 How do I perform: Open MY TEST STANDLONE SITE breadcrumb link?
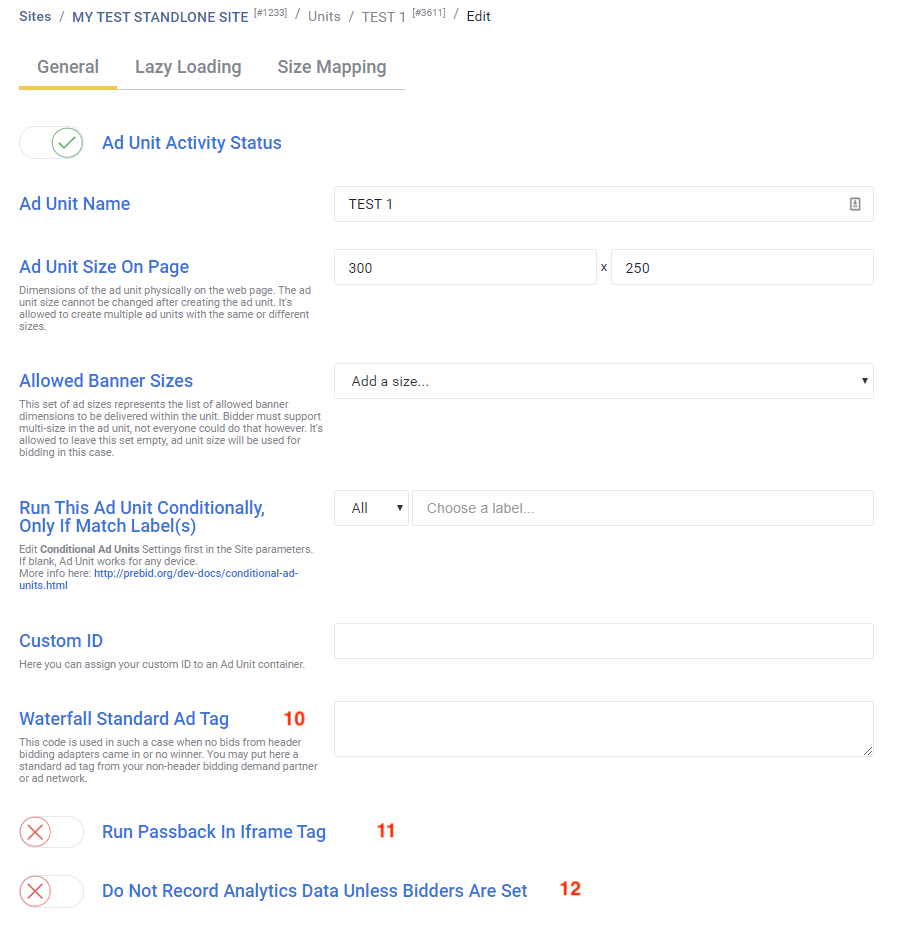pos(160,17)
